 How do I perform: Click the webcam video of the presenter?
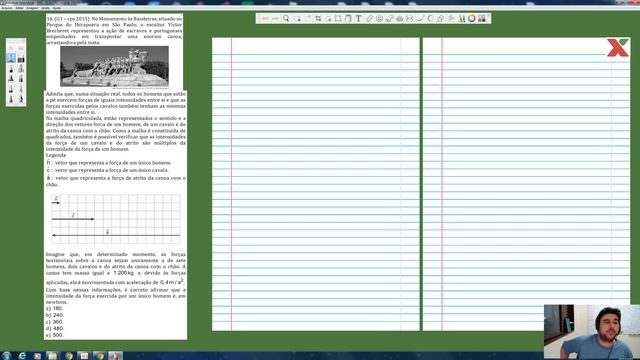tap(592, 332)
